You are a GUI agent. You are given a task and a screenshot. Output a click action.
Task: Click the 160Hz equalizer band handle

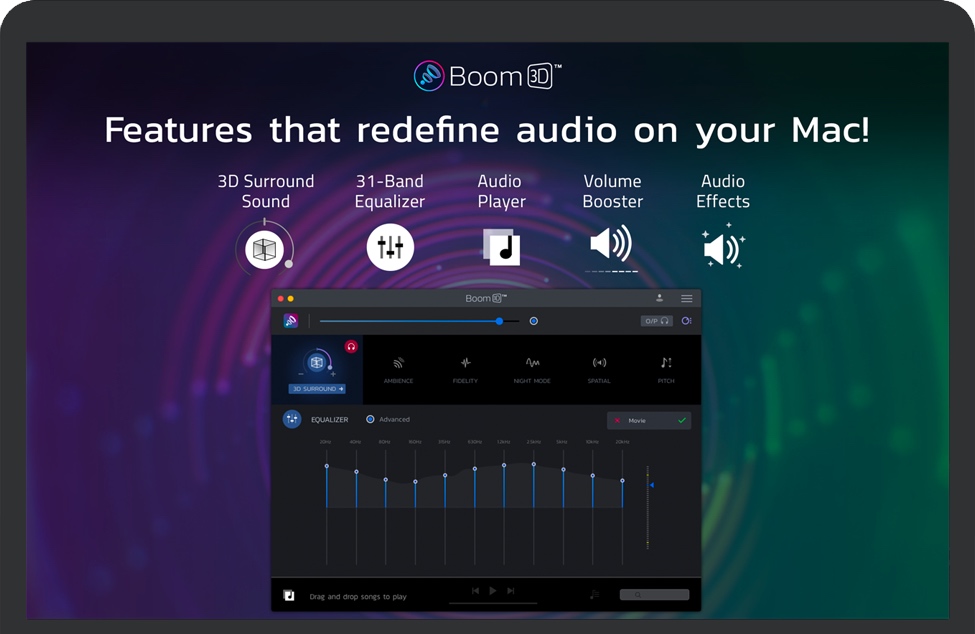tap(415, 481)
